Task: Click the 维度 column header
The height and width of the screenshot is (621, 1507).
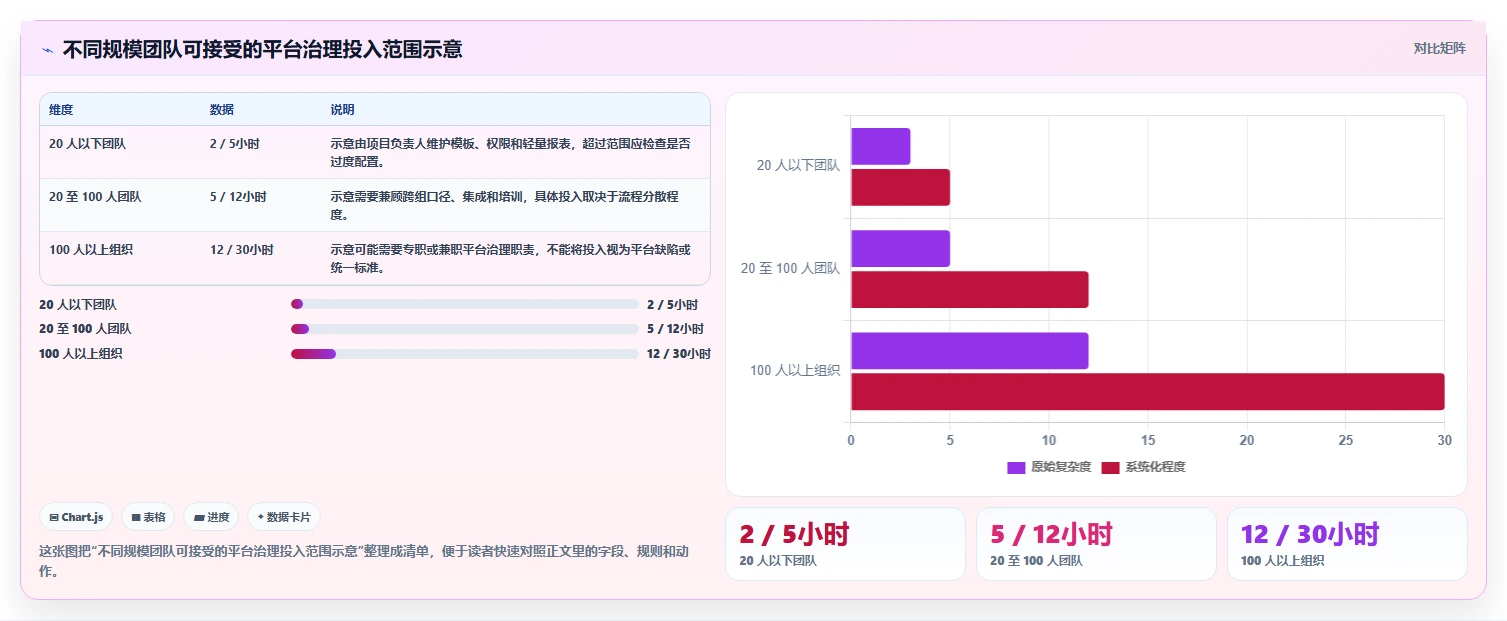Action: pyautogui.click(x=61, y=110)
